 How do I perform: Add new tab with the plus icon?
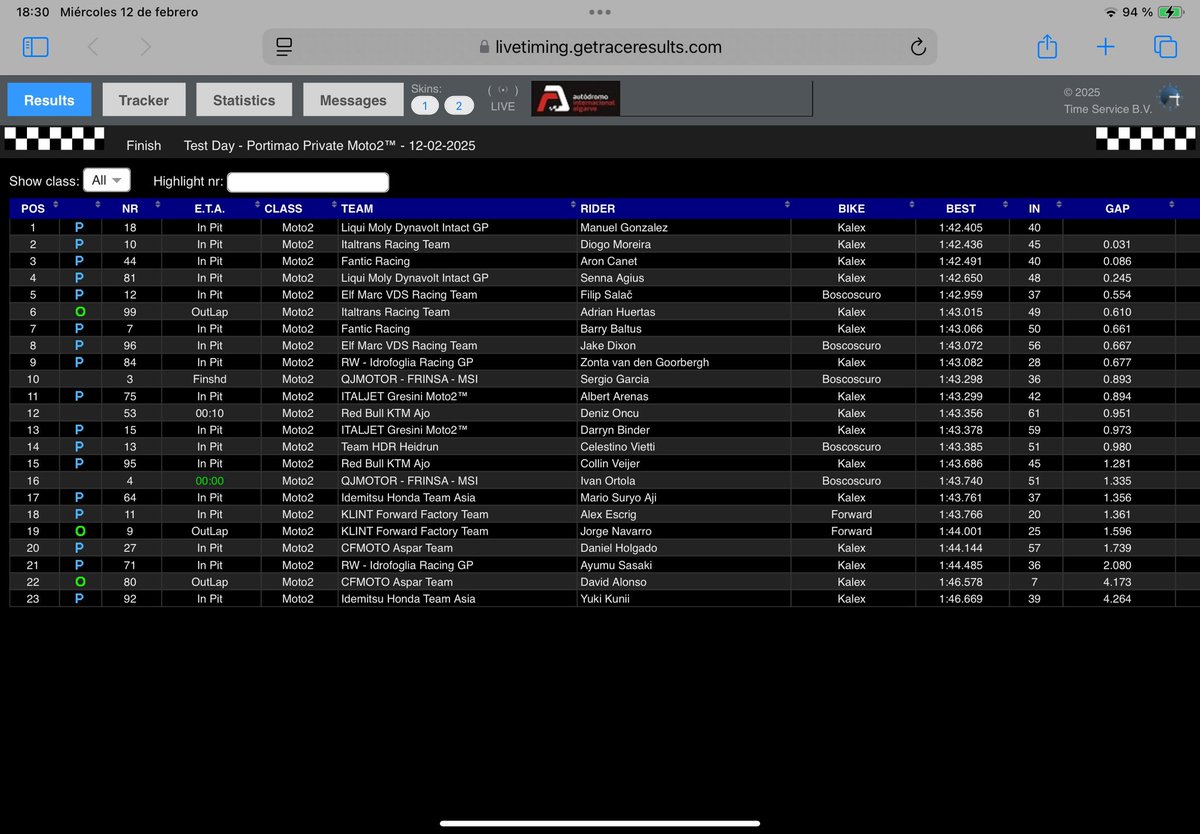(1106, 46)
